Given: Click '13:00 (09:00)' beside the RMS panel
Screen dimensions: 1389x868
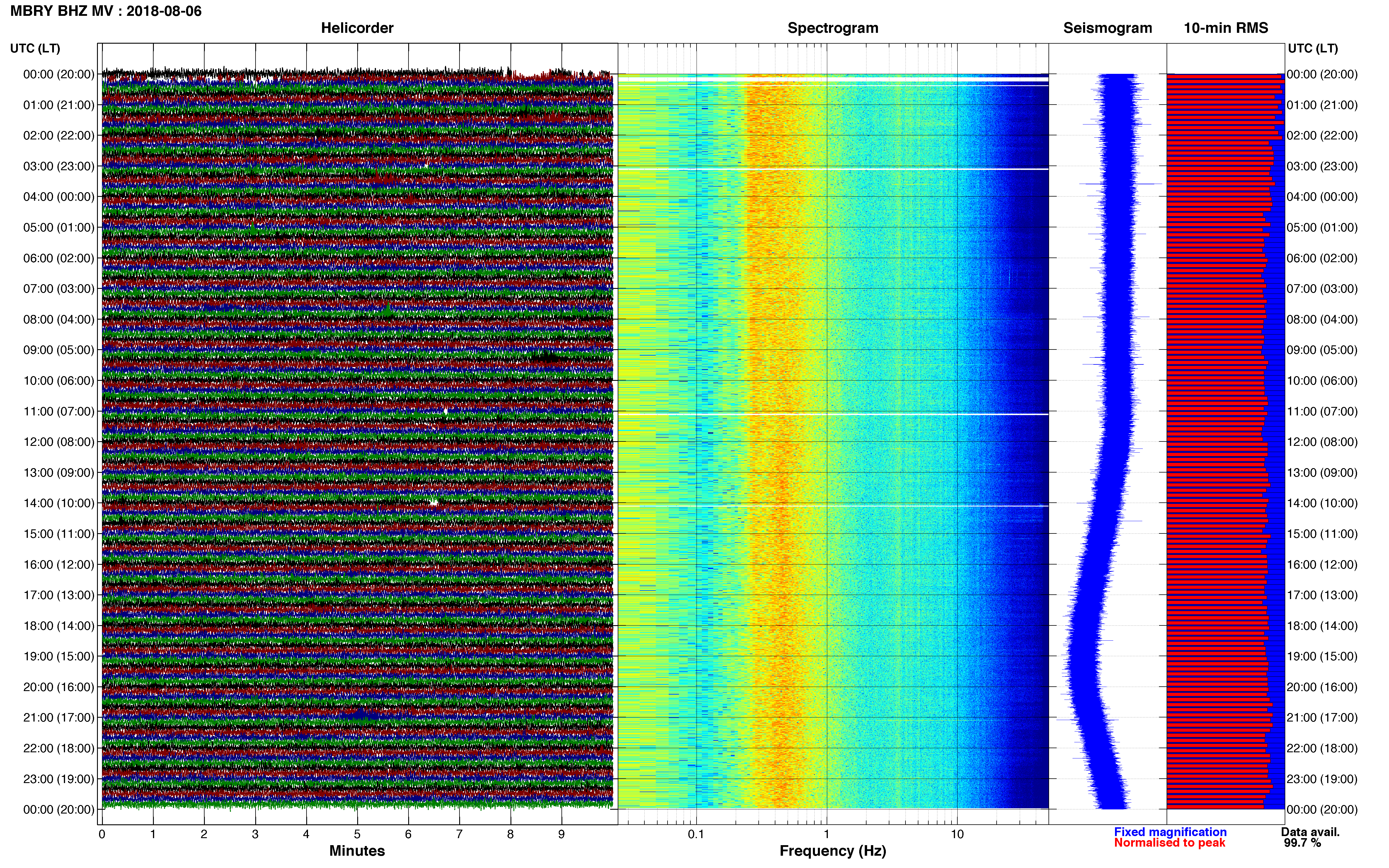Looking at the screenshot, I should point(1322,473).
